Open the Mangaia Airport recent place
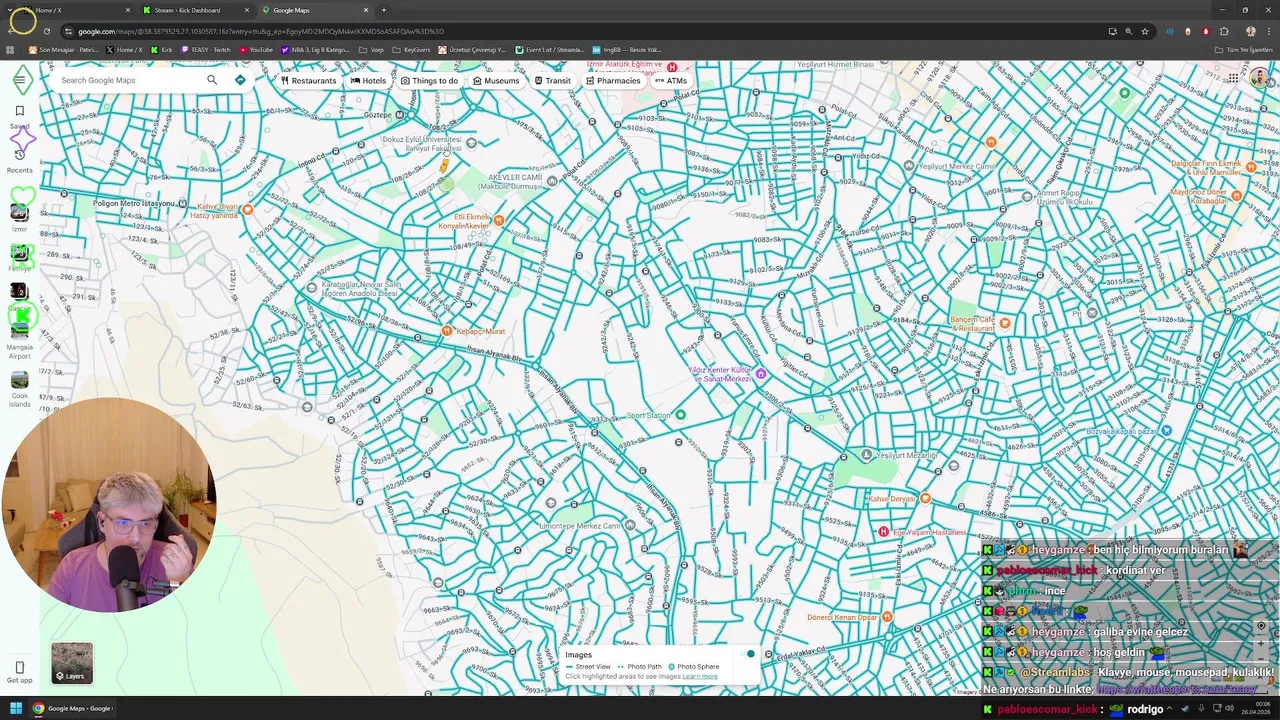Viewport: 1280px width, 720px height. [19, 330]
